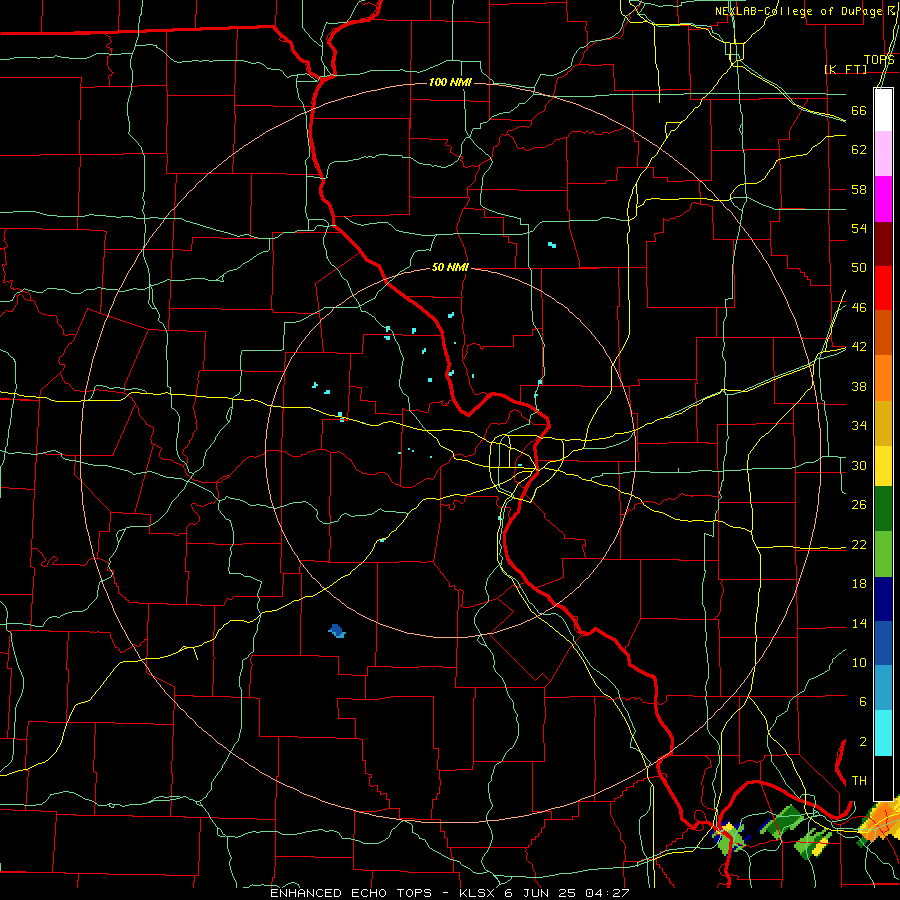Click the 46 legend value label
This screenshot has height=900, width=900.
point(859,308)
